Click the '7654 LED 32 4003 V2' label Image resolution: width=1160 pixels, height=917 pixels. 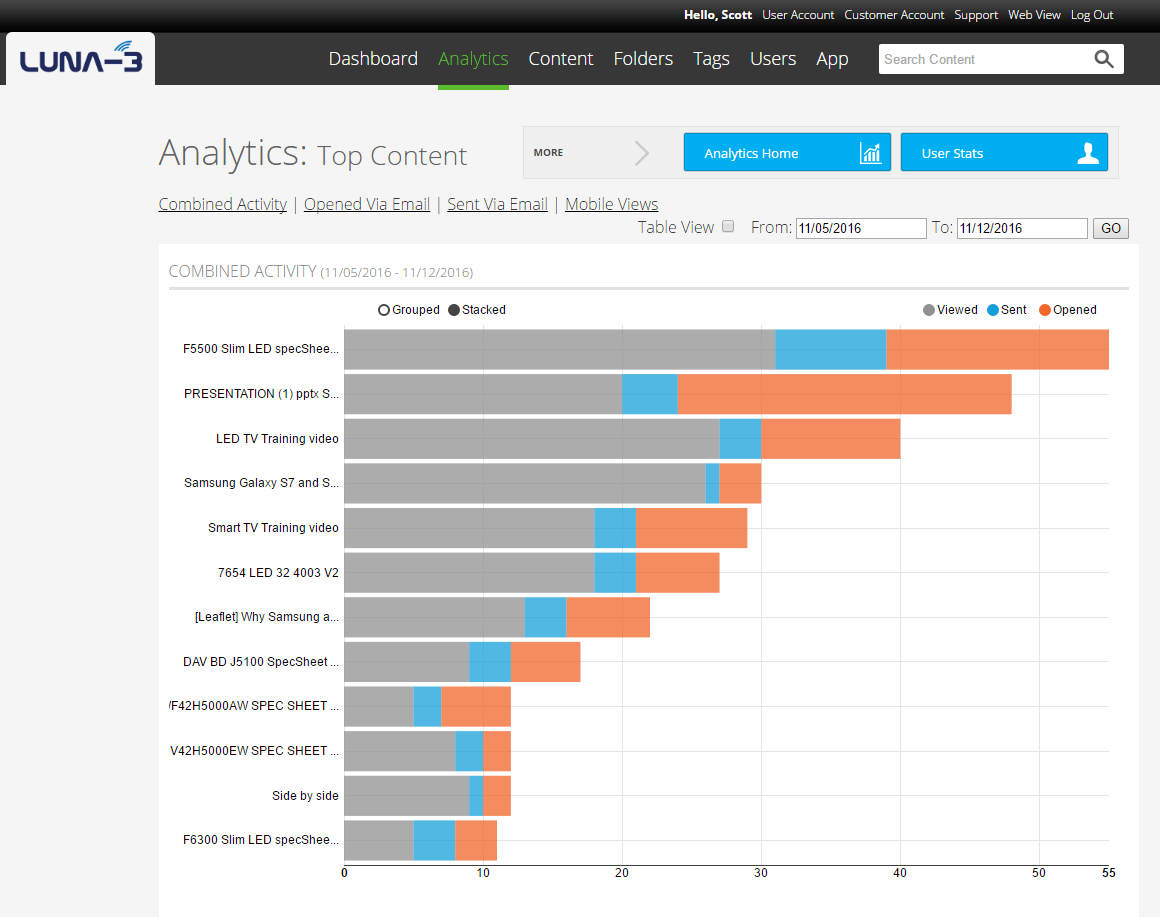pos(278,572)
